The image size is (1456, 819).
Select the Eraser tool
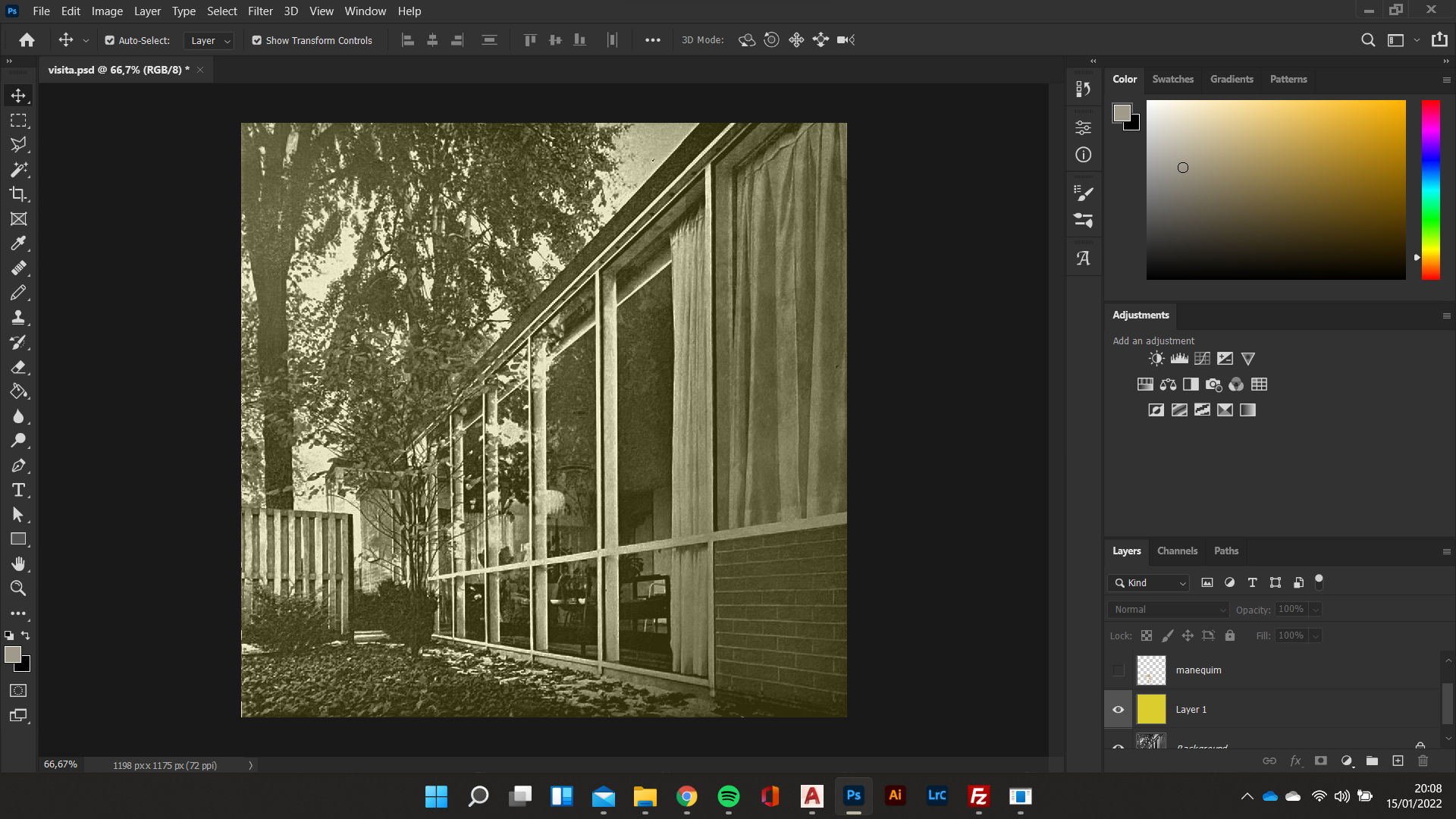click(18, 367)
